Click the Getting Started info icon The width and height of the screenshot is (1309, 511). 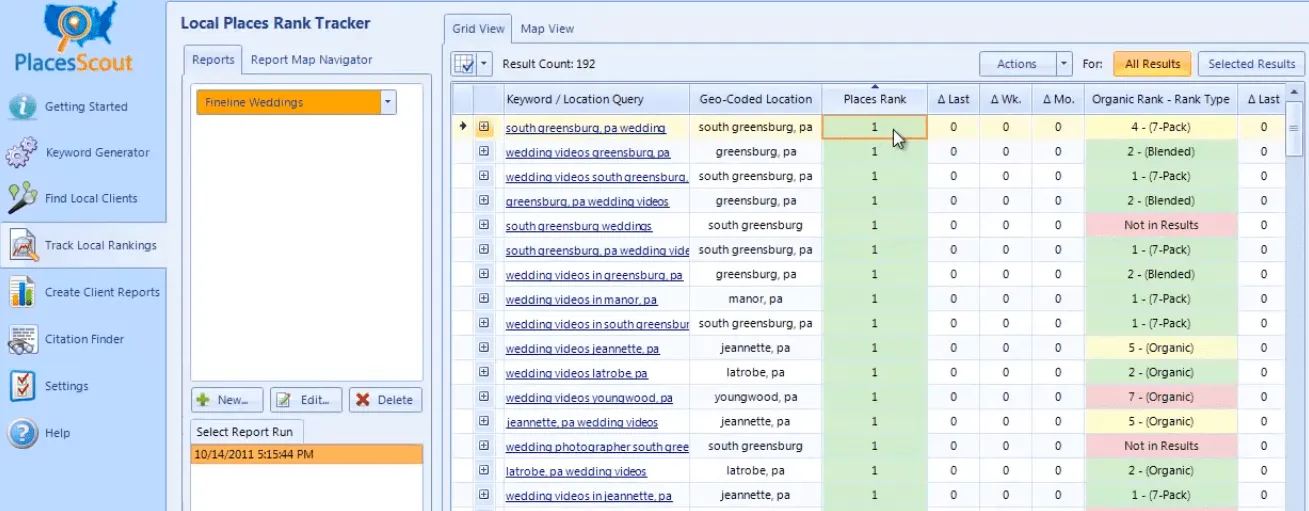point(23,106)
